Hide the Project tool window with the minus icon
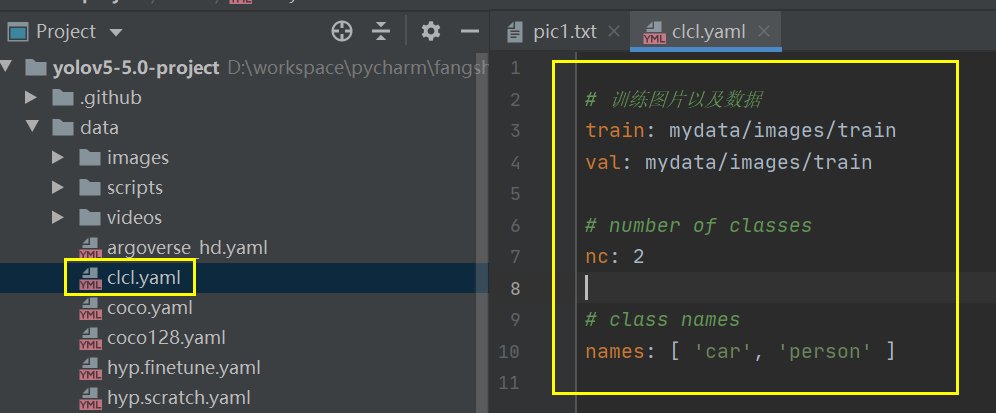Image resolution: width=996 pixels, height=413 pixels. 469,31
